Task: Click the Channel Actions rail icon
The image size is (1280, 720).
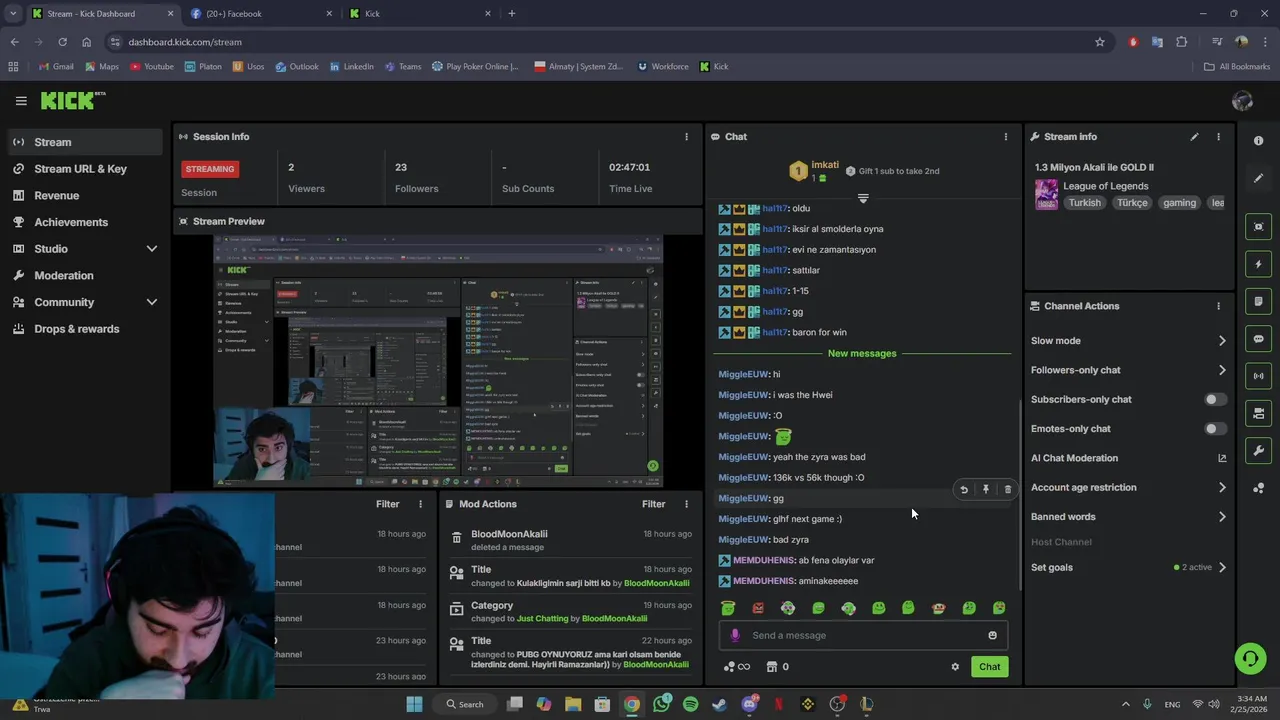Action: coord(1258,413)
